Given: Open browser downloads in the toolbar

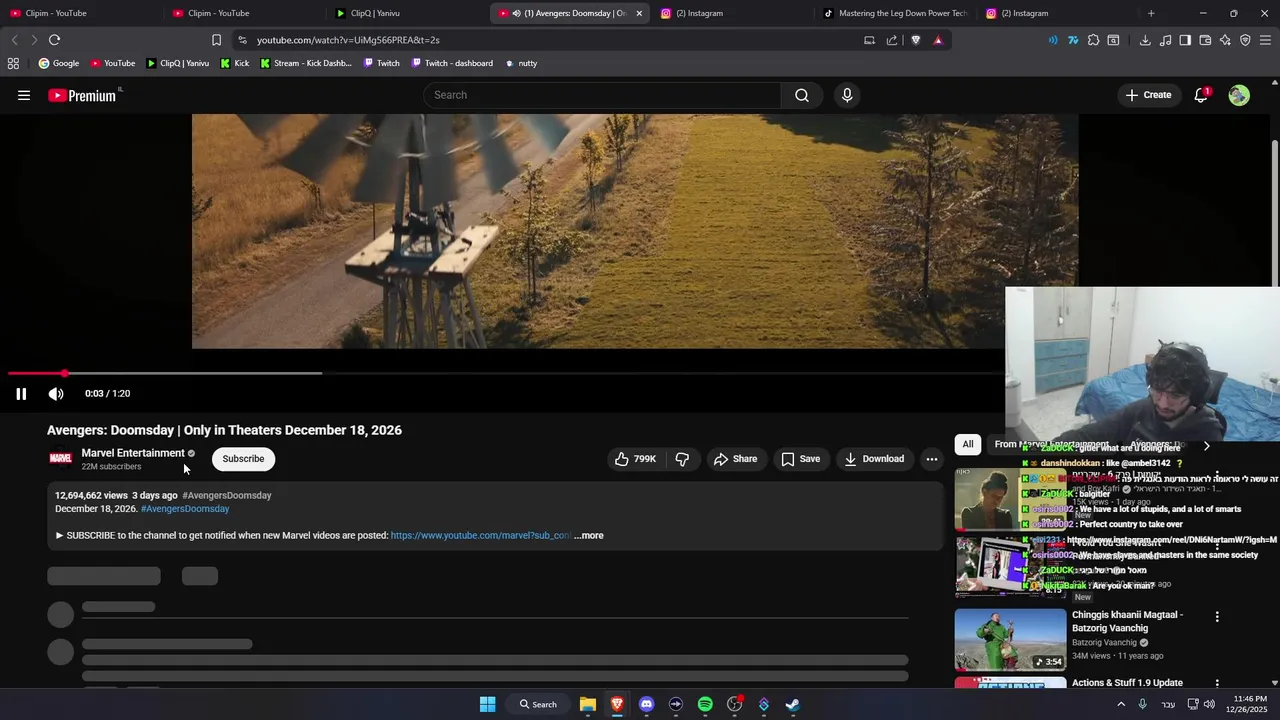Looking at the screenshot, I should pyautogui.click(x=1145, y=40).
